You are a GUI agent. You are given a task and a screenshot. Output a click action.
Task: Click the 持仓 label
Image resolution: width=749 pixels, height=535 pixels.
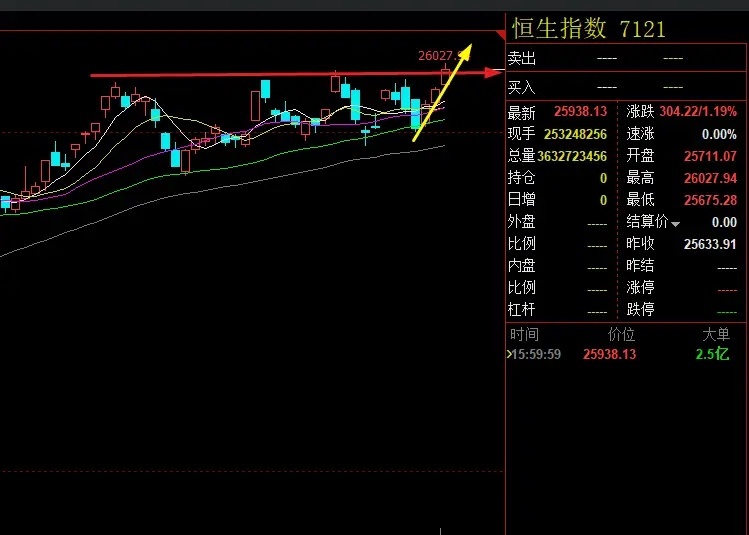click(522, 177)
